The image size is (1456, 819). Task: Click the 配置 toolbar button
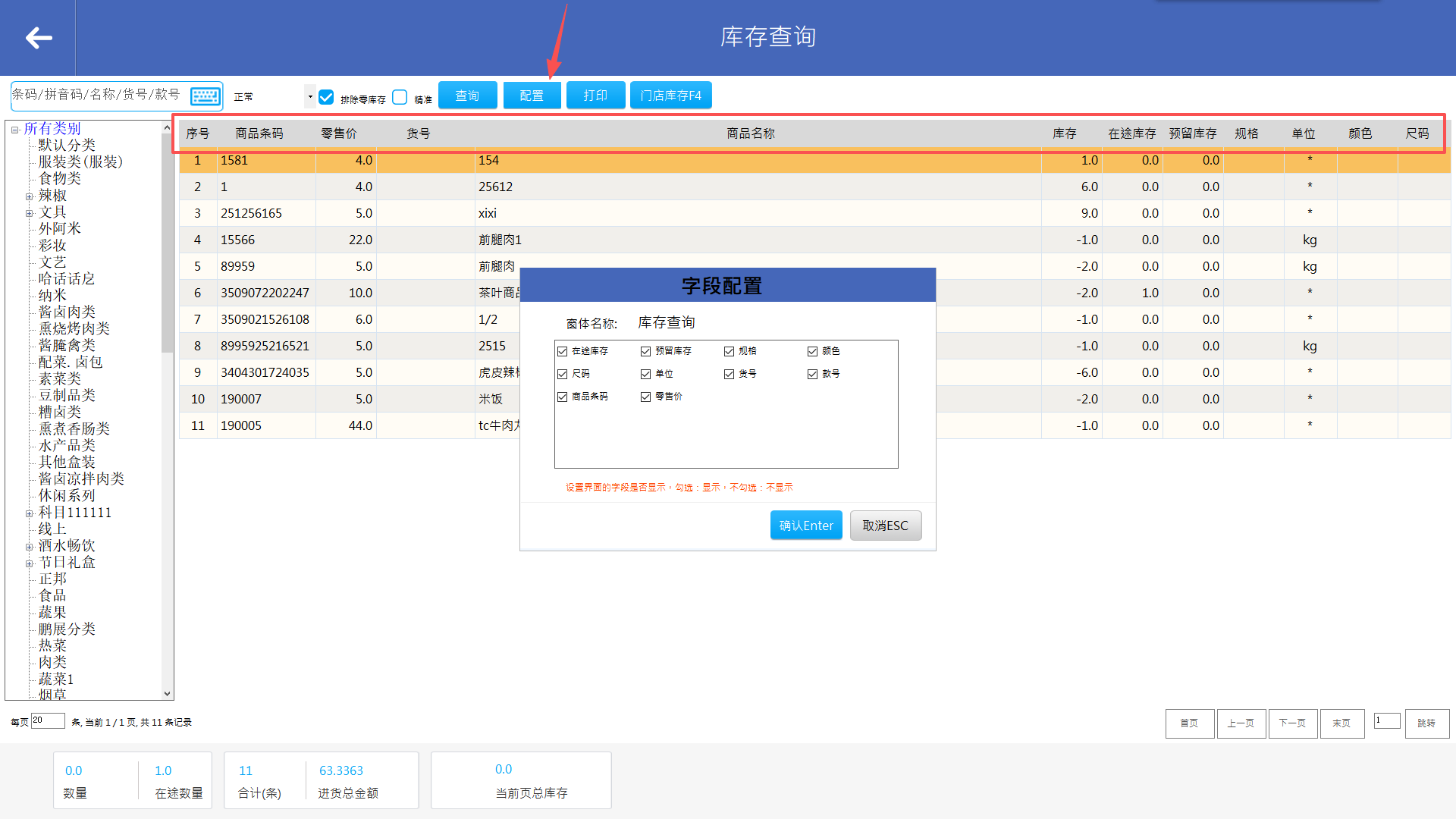532,96
